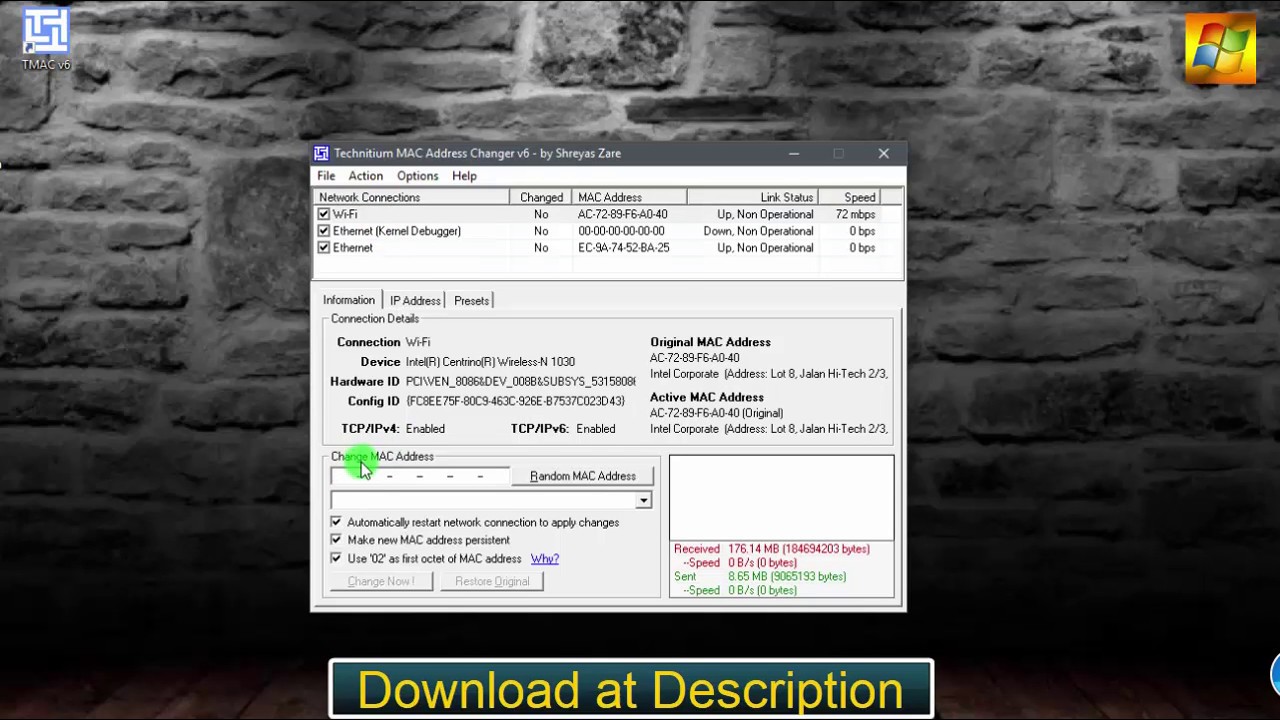Image resolution: width=1280 pixels, height=720 pixels.
Task: Click the Change Now! button
Action: coord(381,581)
